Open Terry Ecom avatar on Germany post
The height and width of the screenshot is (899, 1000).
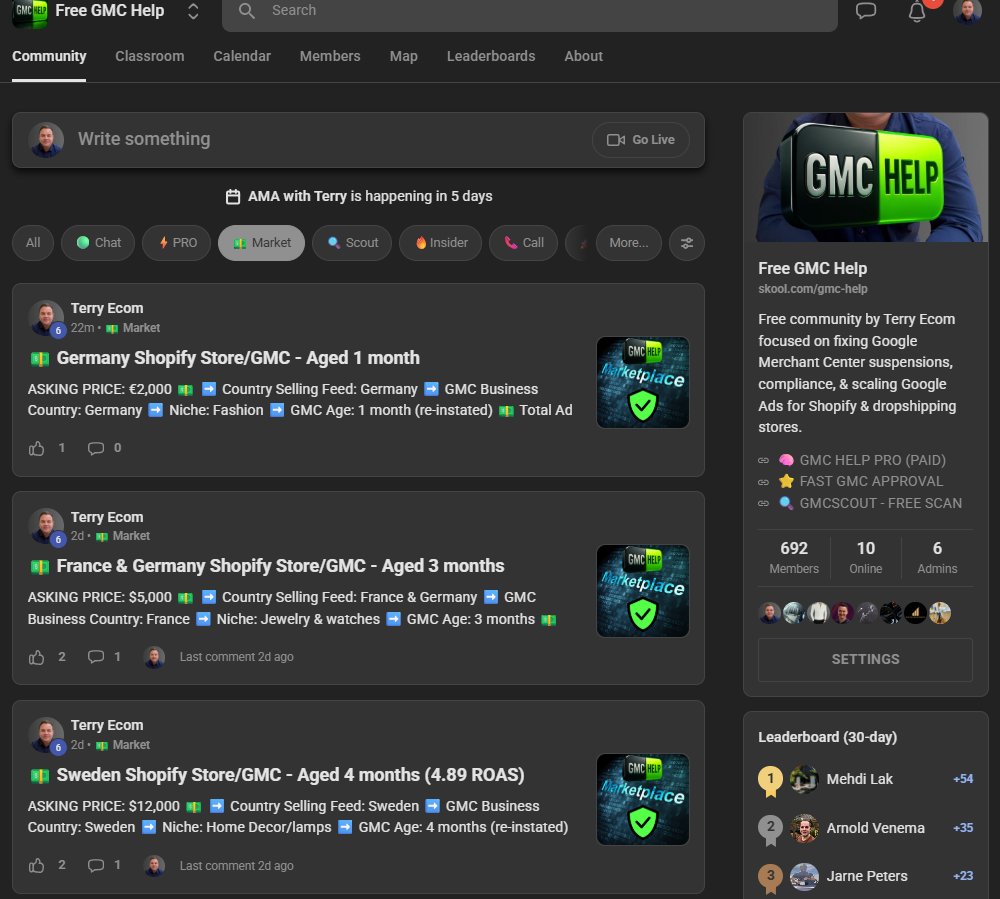[46, 318]
